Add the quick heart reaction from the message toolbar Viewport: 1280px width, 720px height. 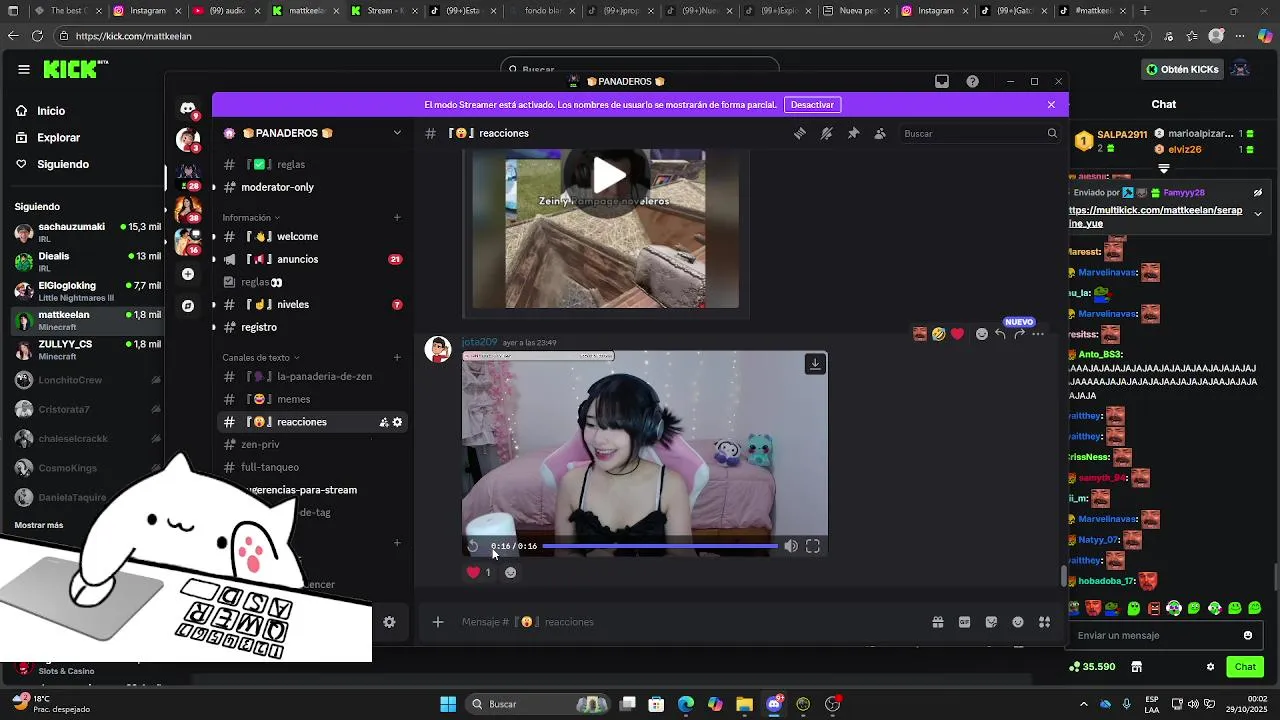[958, 334]
